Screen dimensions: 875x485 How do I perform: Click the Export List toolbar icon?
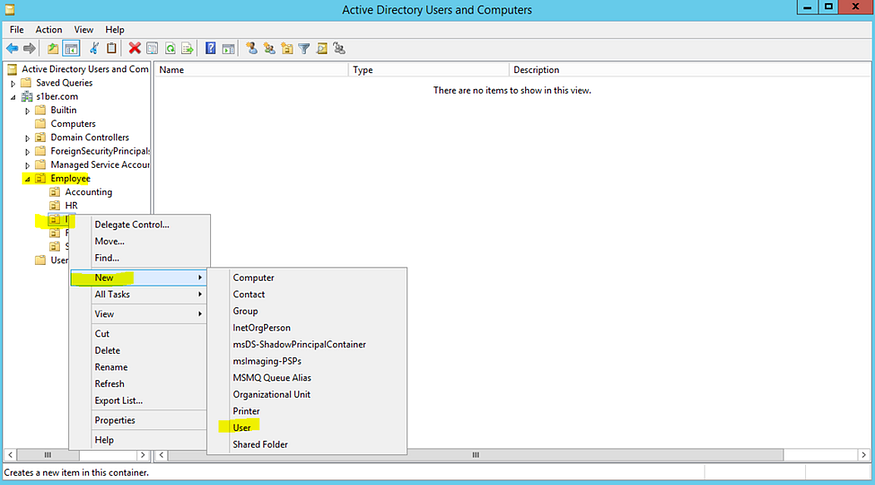point(188,49)
